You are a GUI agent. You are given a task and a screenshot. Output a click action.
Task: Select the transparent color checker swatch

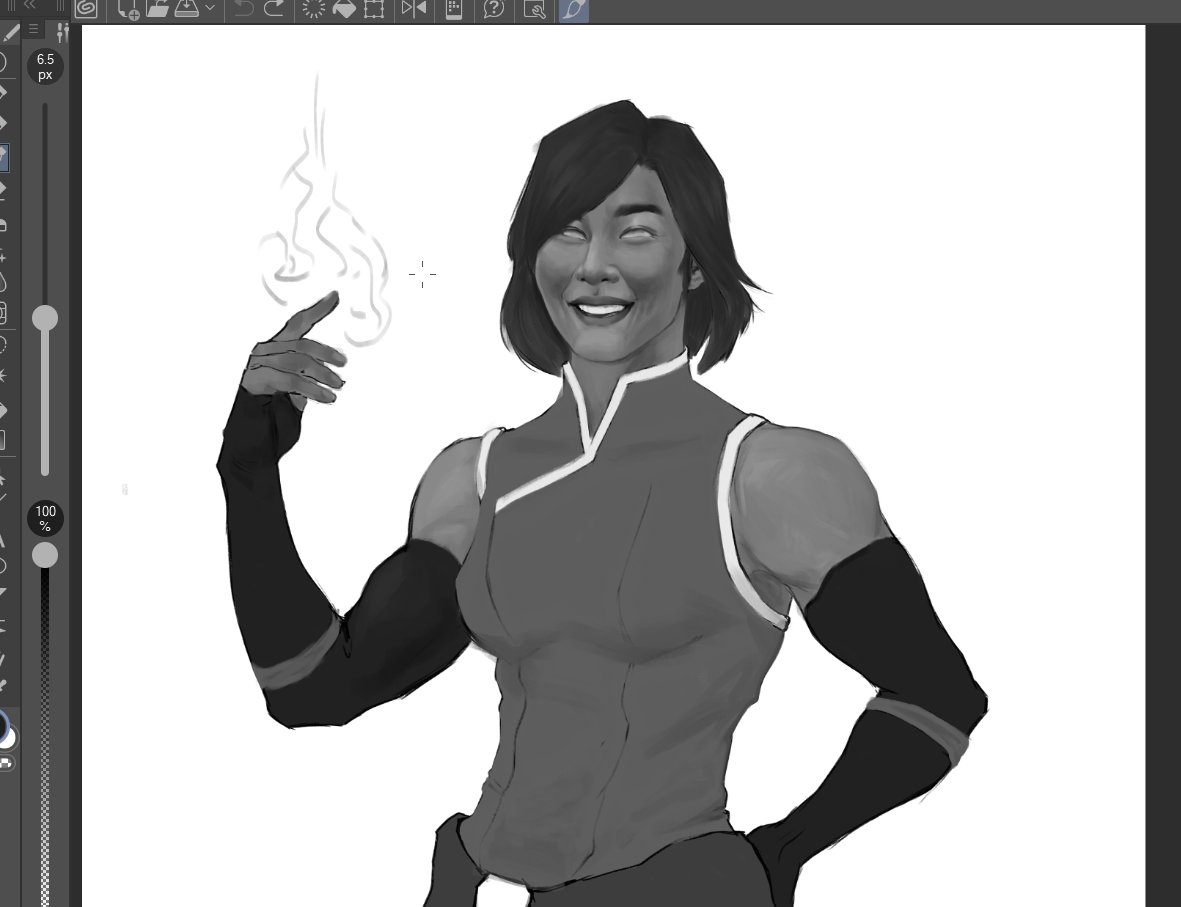pos(6,764)
